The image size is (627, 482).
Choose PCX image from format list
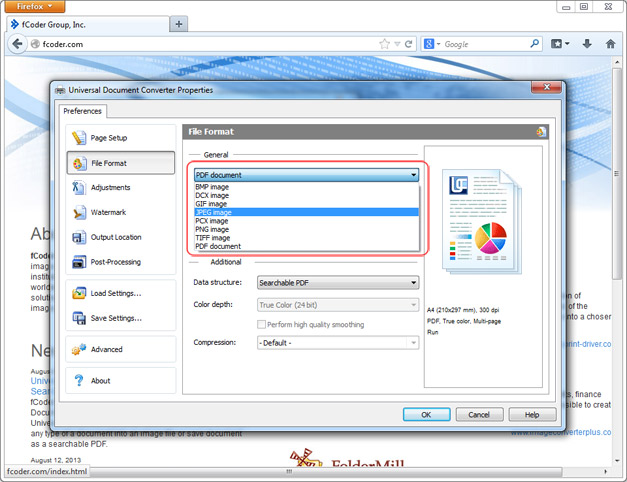[x=306, y=221]
